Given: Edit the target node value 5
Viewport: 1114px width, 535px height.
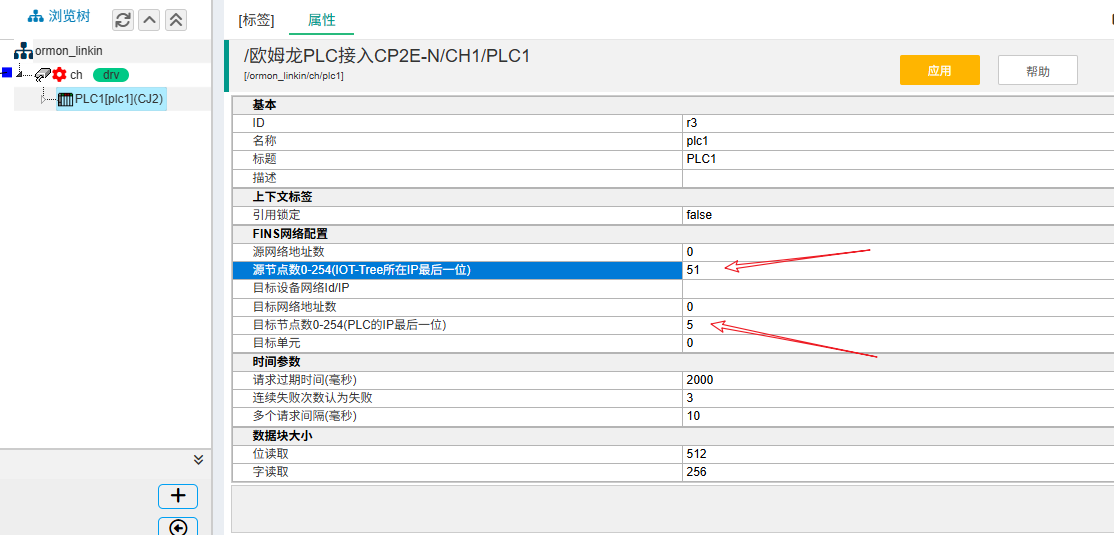Looking at the screenshot, I should click(898, 325).
